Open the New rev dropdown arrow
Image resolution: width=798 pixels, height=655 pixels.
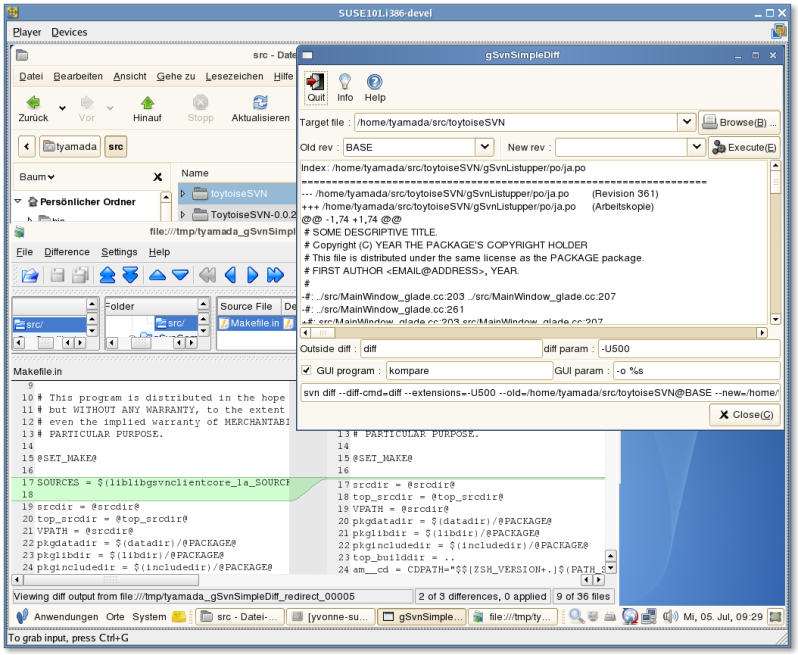click(x=696, y=147)
